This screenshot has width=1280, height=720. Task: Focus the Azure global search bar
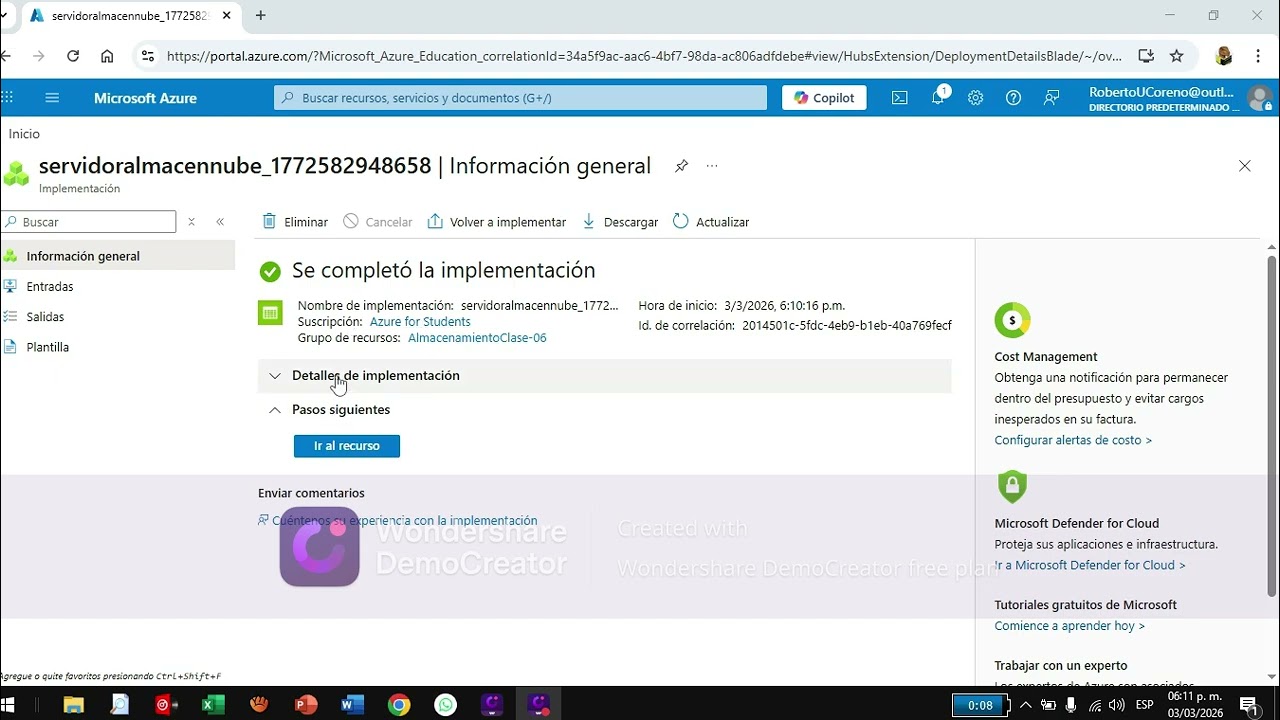[520, 98]
